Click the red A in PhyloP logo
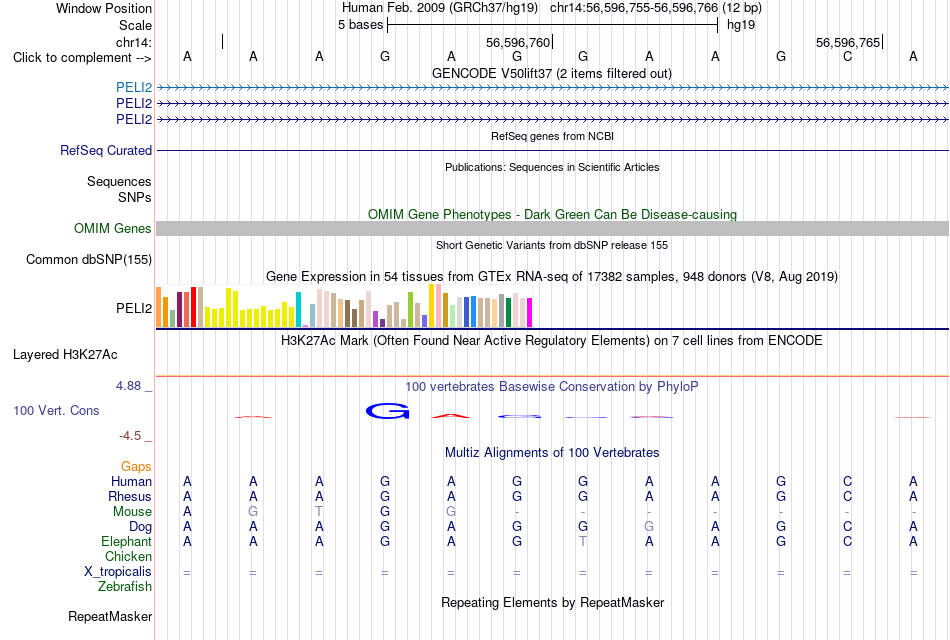The width and height of the screenshot is (950, 640). tap(451, 416)
